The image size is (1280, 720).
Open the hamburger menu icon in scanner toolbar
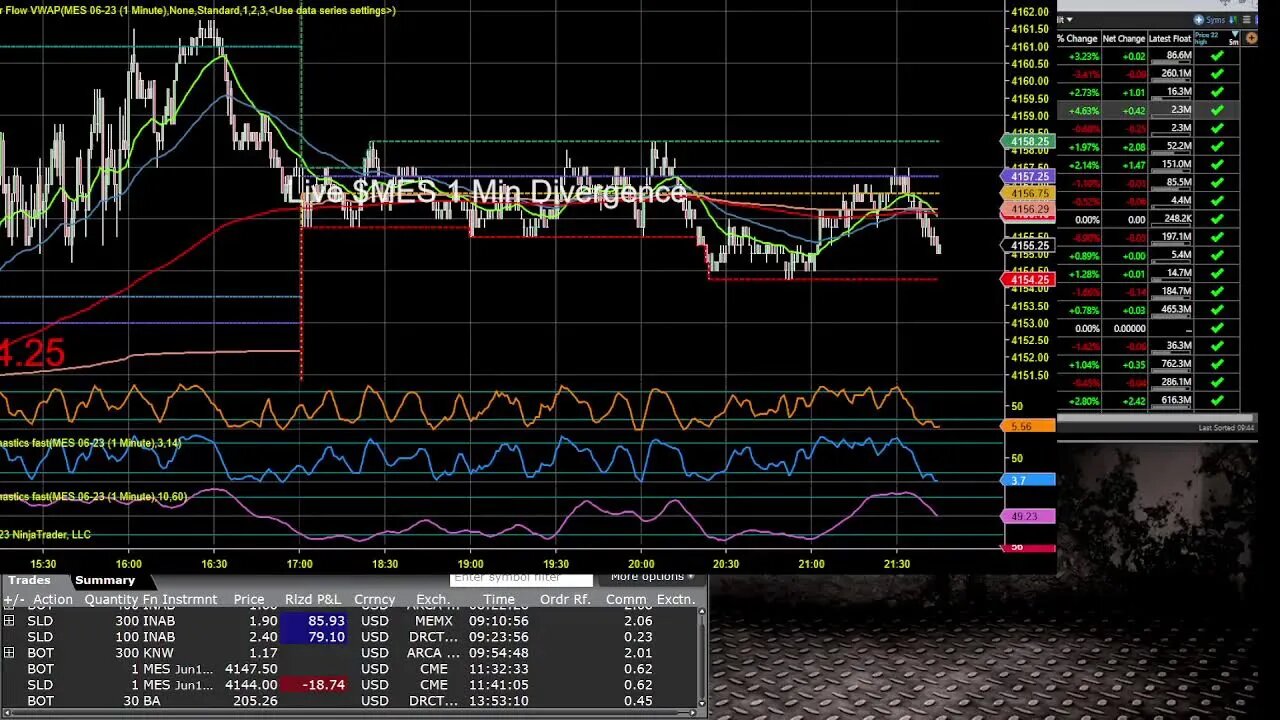1245,20
